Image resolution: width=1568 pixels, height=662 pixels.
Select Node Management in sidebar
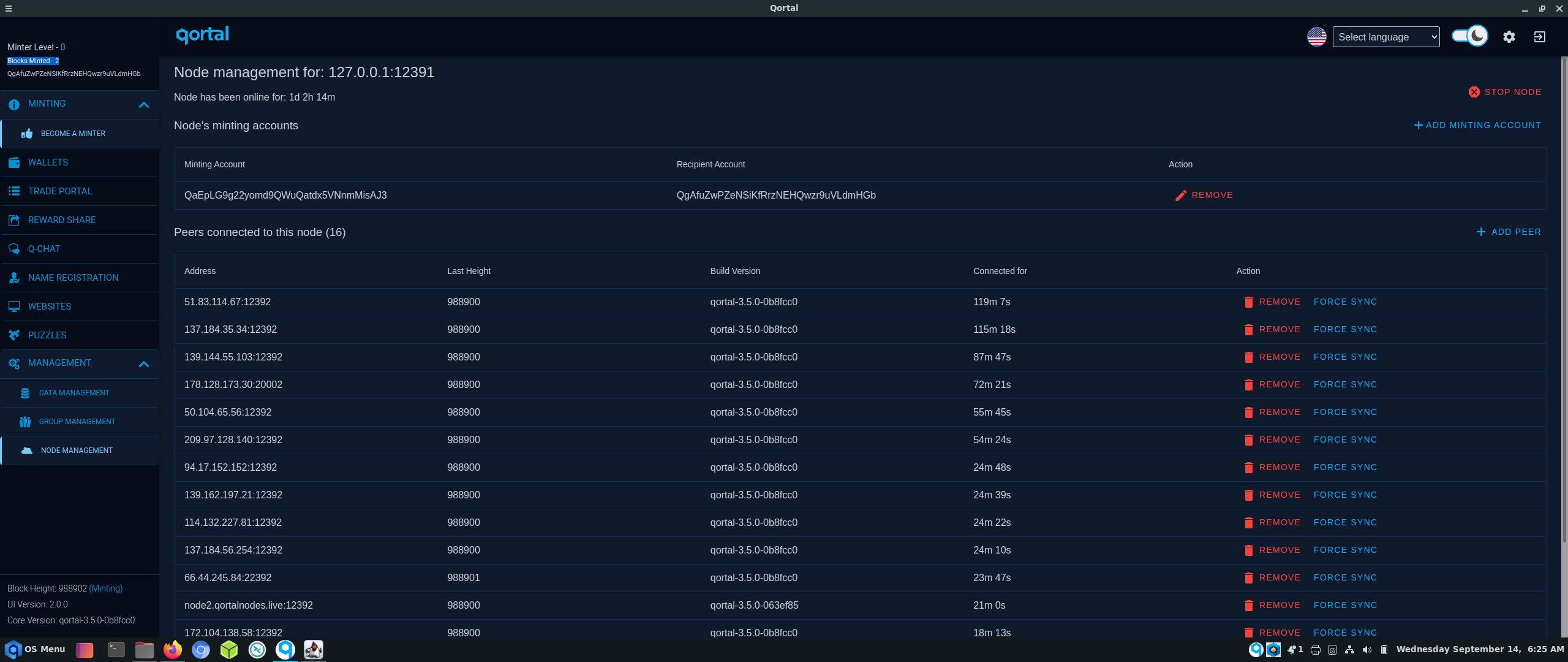point(80,451)
